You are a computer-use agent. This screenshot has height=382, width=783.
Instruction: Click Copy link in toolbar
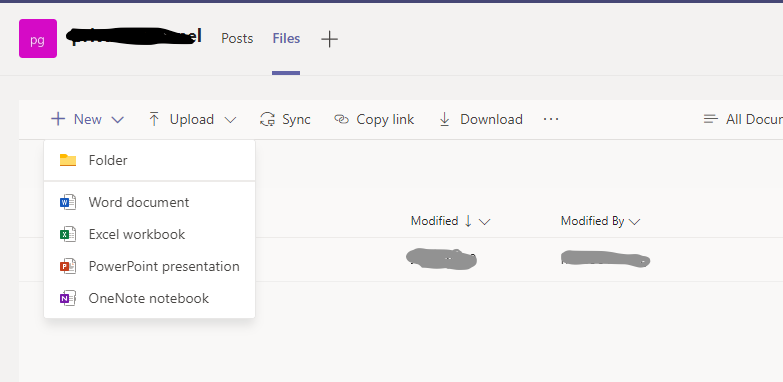coord(374,119)
